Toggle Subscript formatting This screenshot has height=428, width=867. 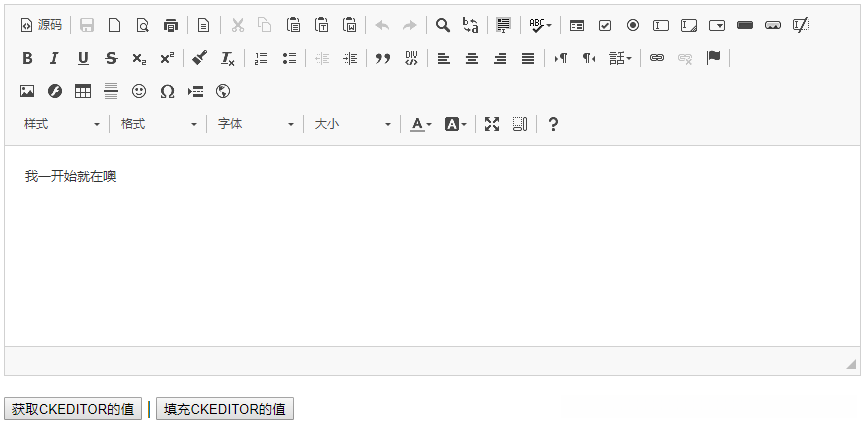(139, 58)
